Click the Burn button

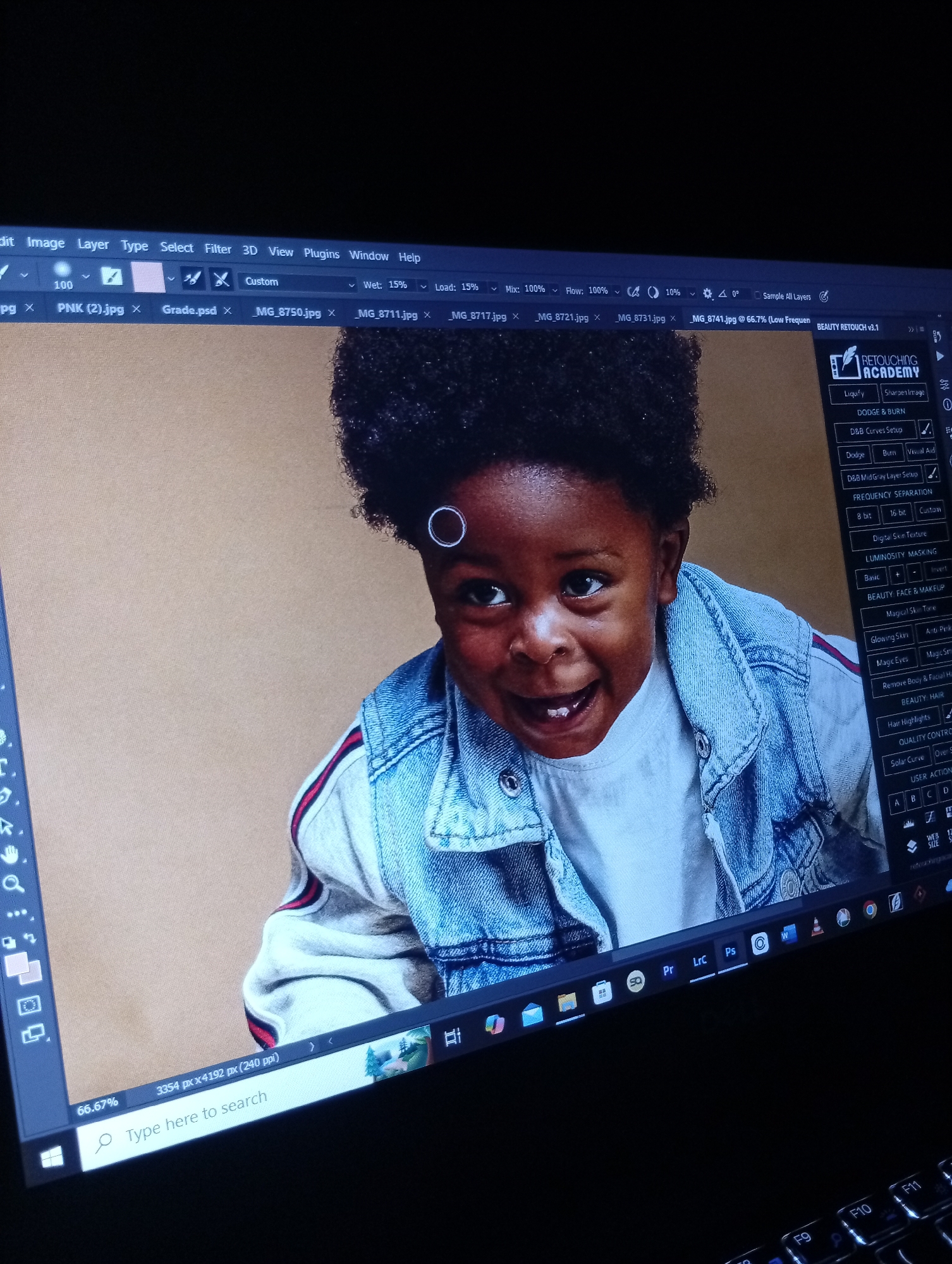(x=889, y=453)
